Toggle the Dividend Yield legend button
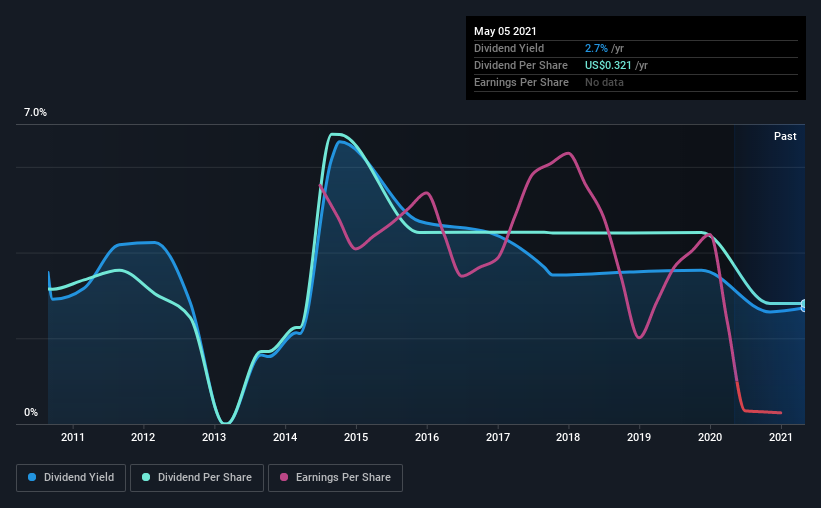 pos(71,478)
